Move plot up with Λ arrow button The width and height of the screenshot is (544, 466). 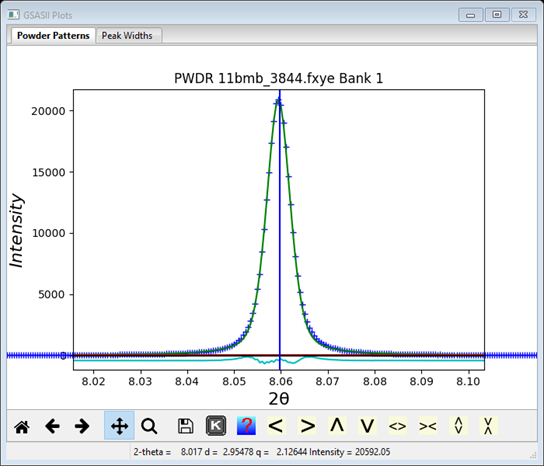pyautogui.click(x=337, y=426)
